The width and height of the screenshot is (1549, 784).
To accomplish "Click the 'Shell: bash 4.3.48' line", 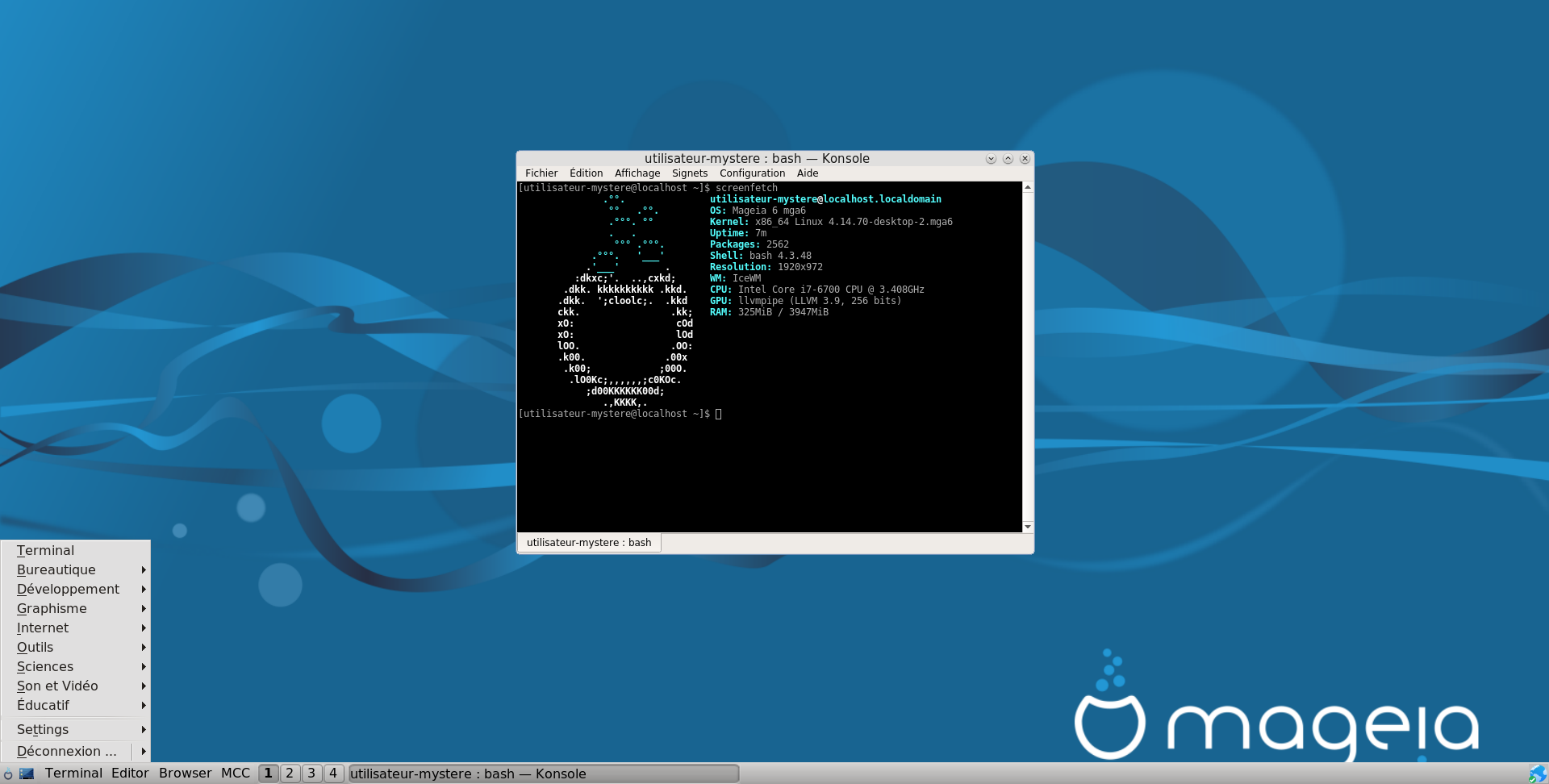I will pos(761,256).
